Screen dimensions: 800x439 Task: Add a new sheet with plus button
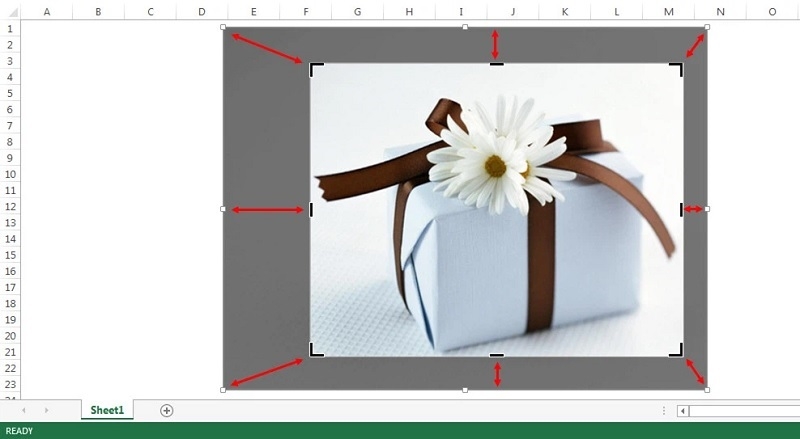pos(167,410)
